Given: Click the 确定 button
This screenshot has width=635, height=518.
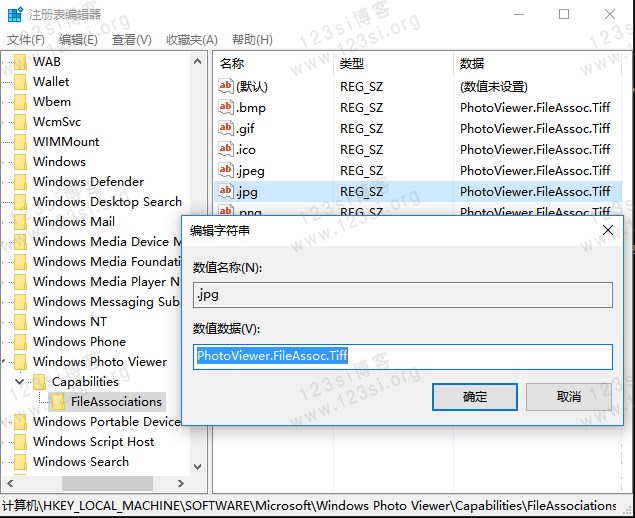Looking at the screenshot, I should click(475, 397).
